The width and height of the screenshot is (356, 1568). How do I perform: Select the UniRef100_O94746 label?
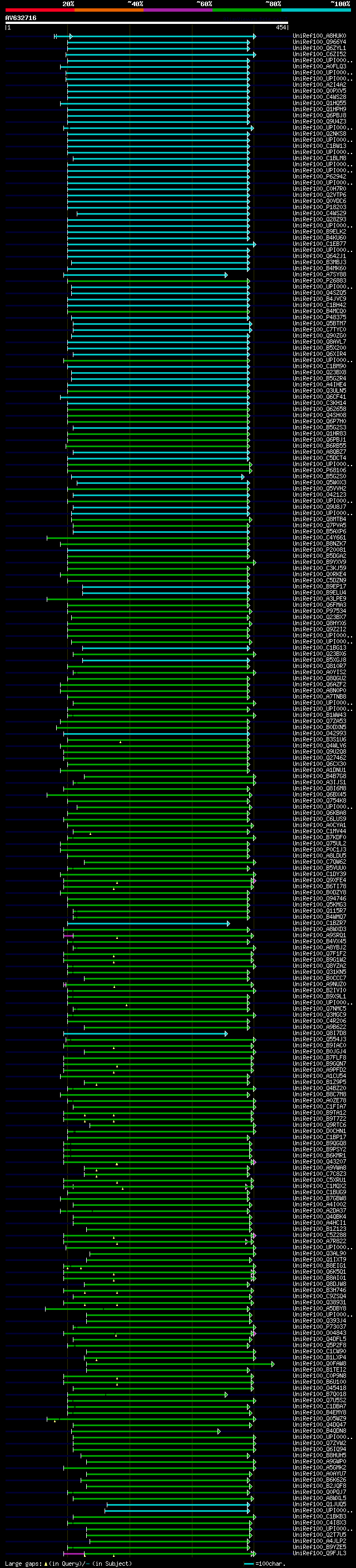tap(319, 899)
